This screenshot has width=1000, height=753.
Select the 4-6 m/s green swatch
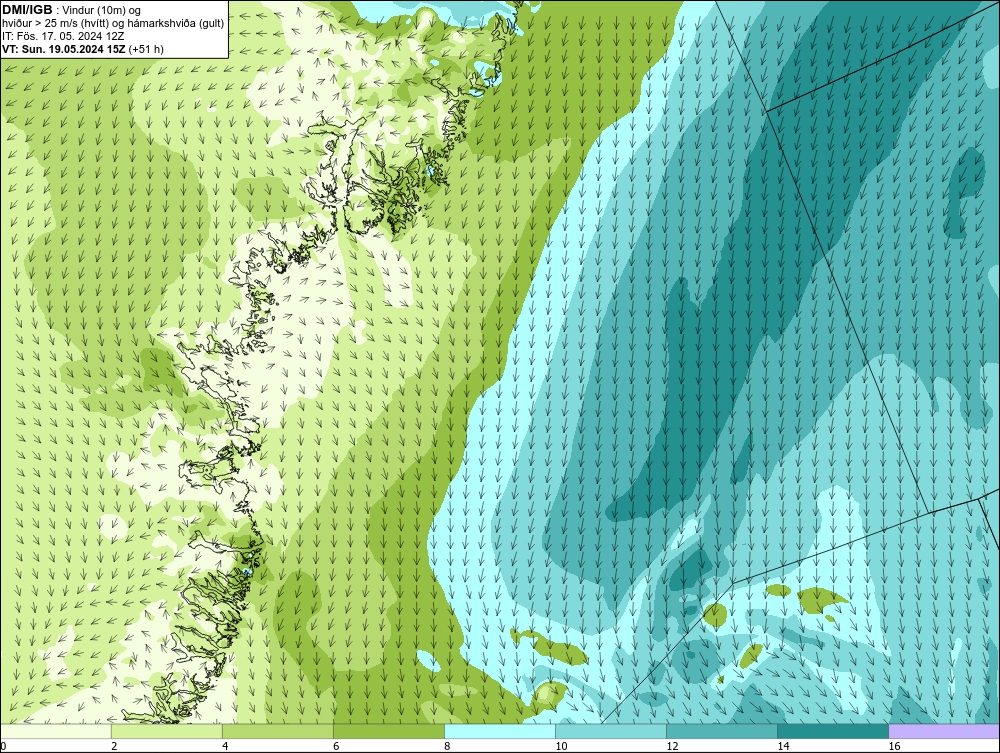coord(277,731)
